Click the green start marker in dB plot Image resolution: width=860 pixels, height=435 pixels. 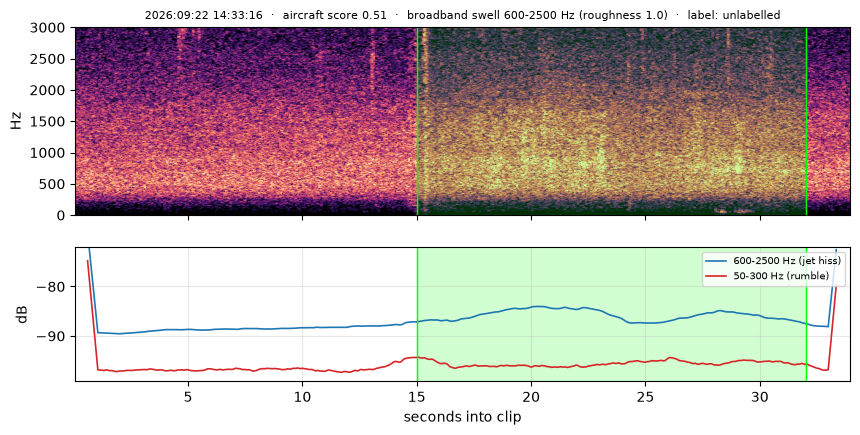coord(417,314)
